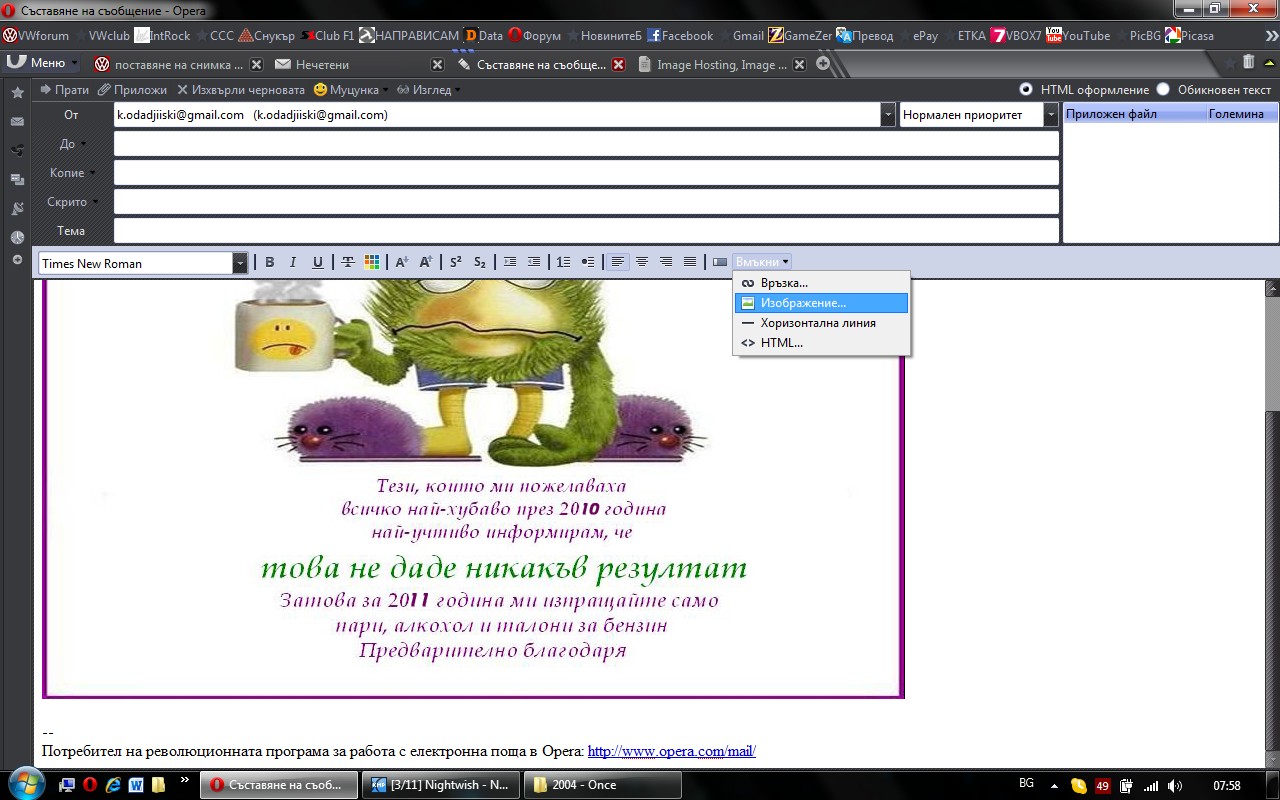Open the text color palette
The height and width of the screenshot is (800, 1280).
pyautogui.click(x=372, y=262)
